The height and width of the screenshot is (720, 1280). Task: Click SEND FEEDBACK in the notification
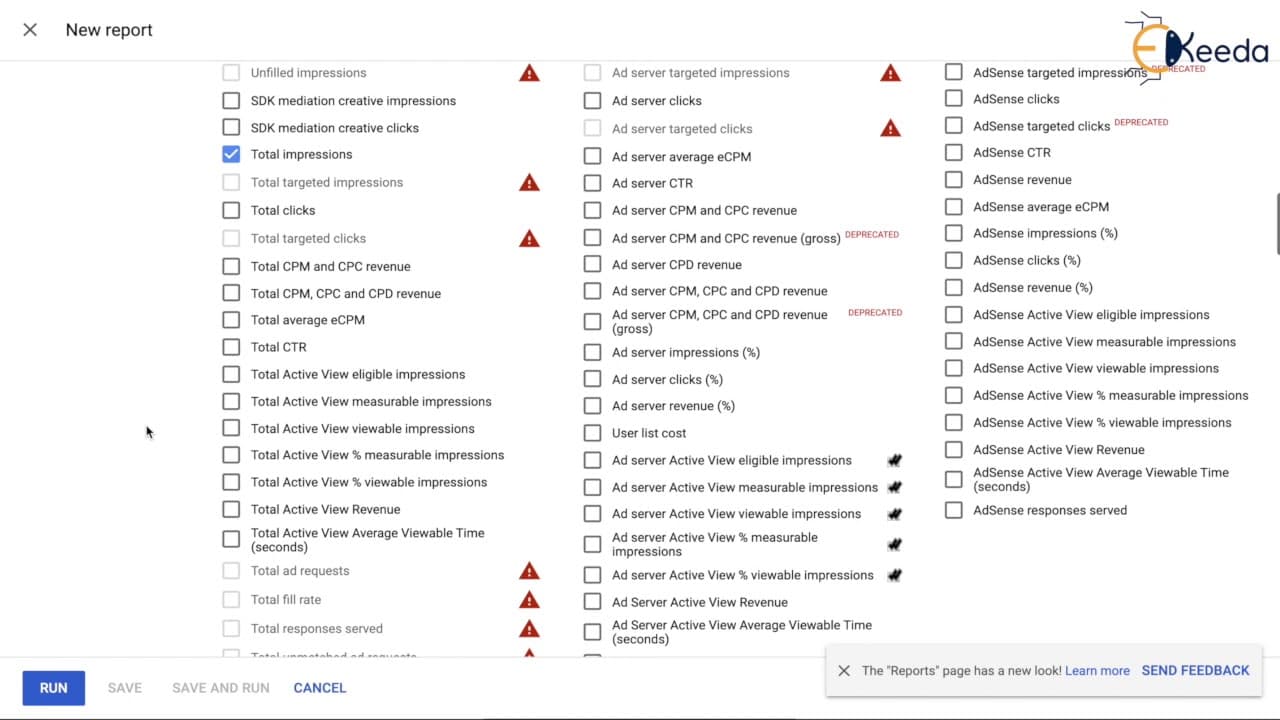coord(1196,671)
